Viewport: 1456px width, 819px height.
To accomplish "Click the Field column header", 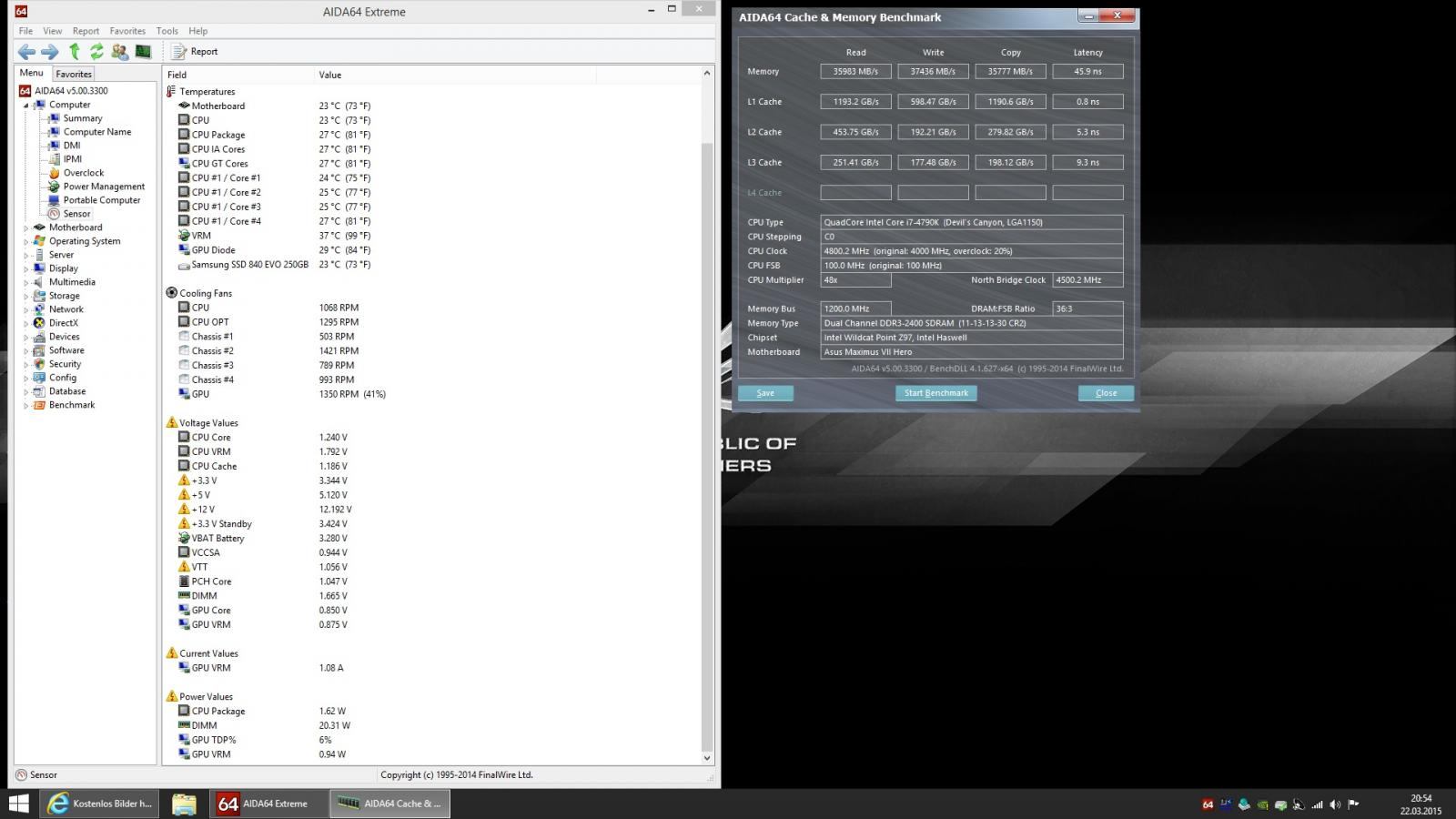I will [x=238, y=75].
